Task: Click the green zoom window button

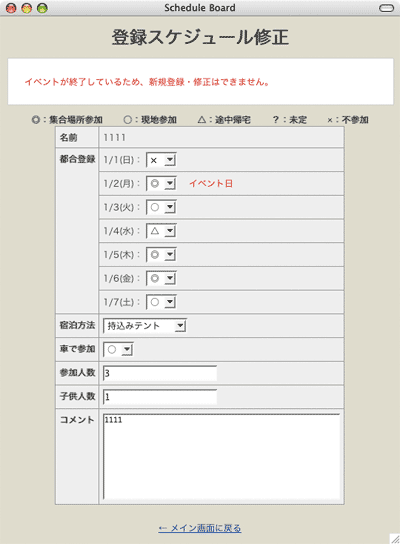Action: click(42, 8)
